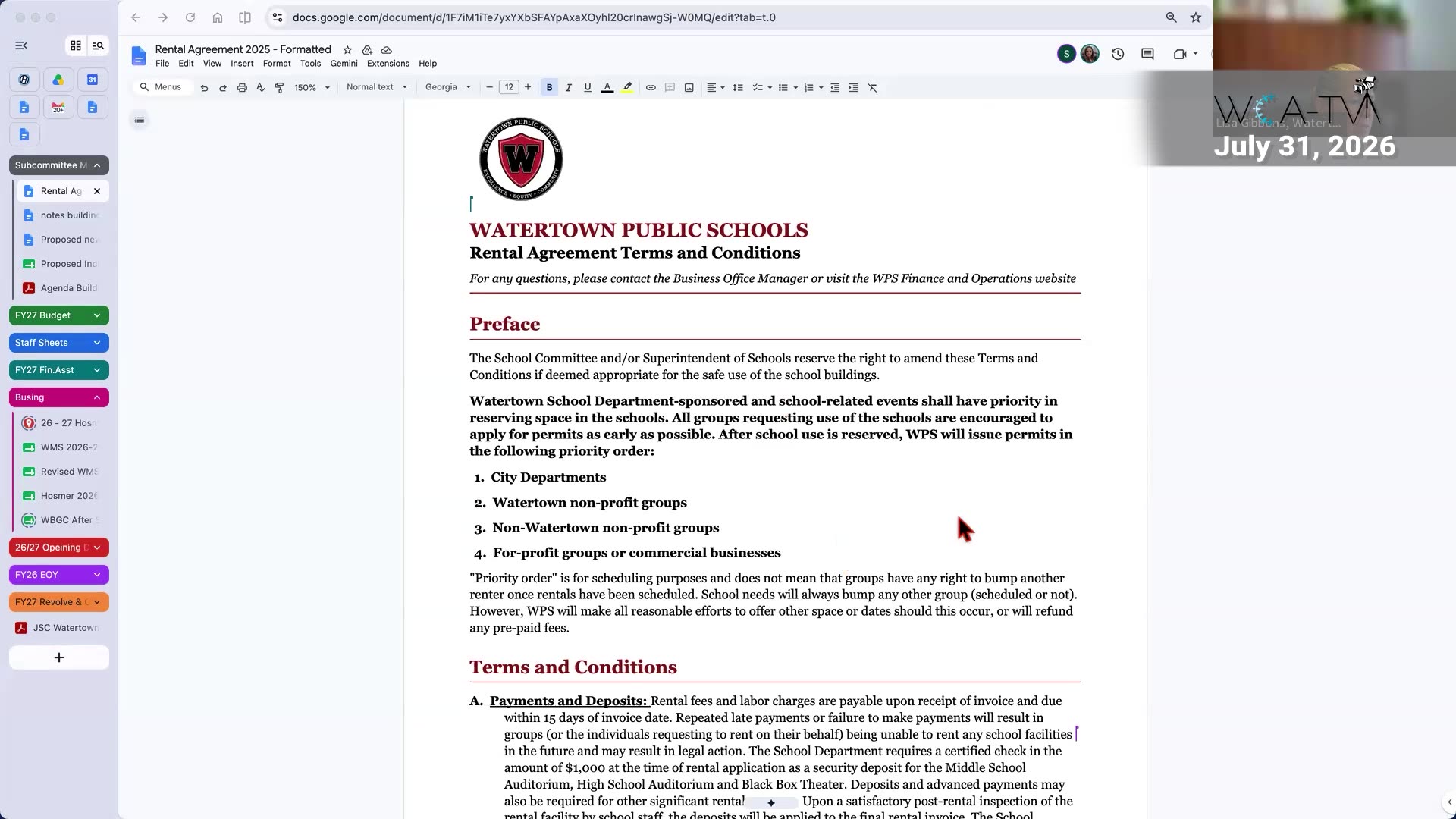This screenshot has height=819, width=1456.
Task: Add a new tab with plus button
Action: (59, 657)
